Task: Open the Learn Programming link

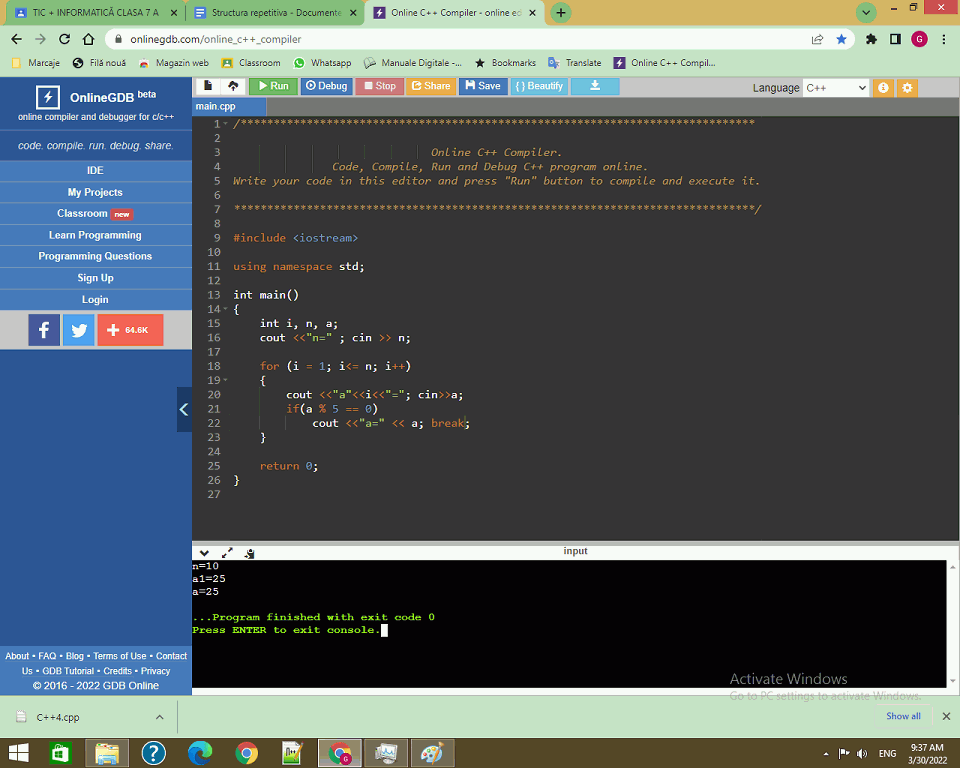Action: pos(95,235)
